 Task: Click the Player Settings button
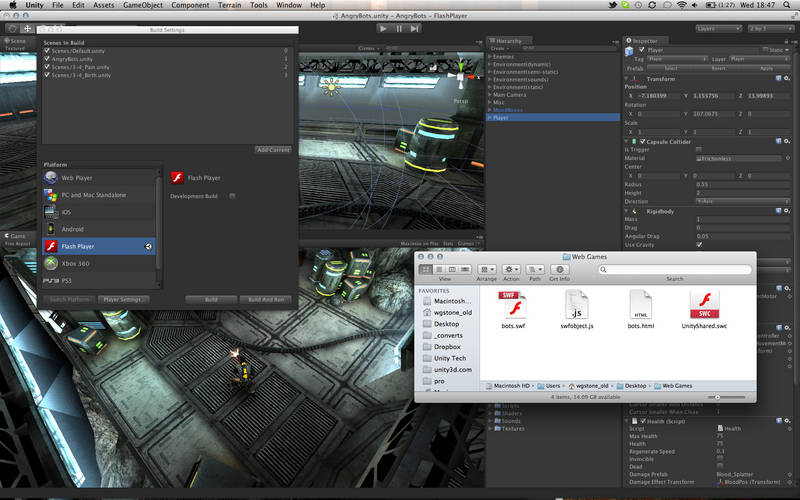[x=124, y=299]
